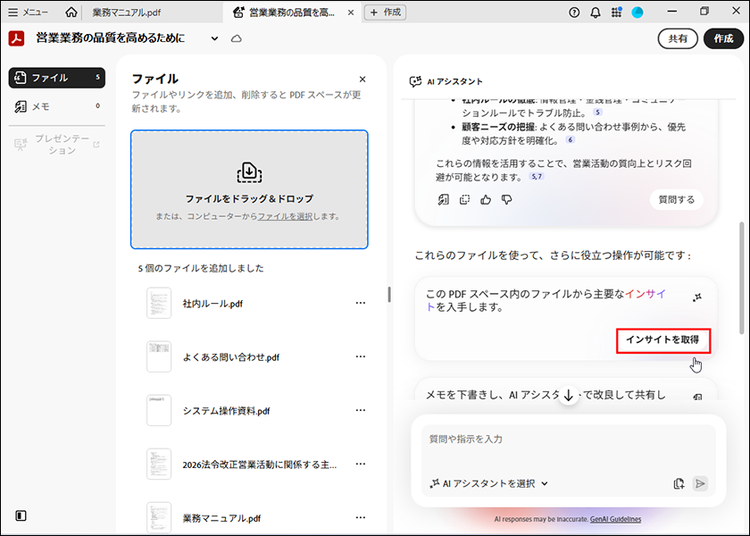Image resolution: width=750 pixels, height=536 pixels.
Task: Click the thumbs up feedback icon
Action: pos(486,199)
